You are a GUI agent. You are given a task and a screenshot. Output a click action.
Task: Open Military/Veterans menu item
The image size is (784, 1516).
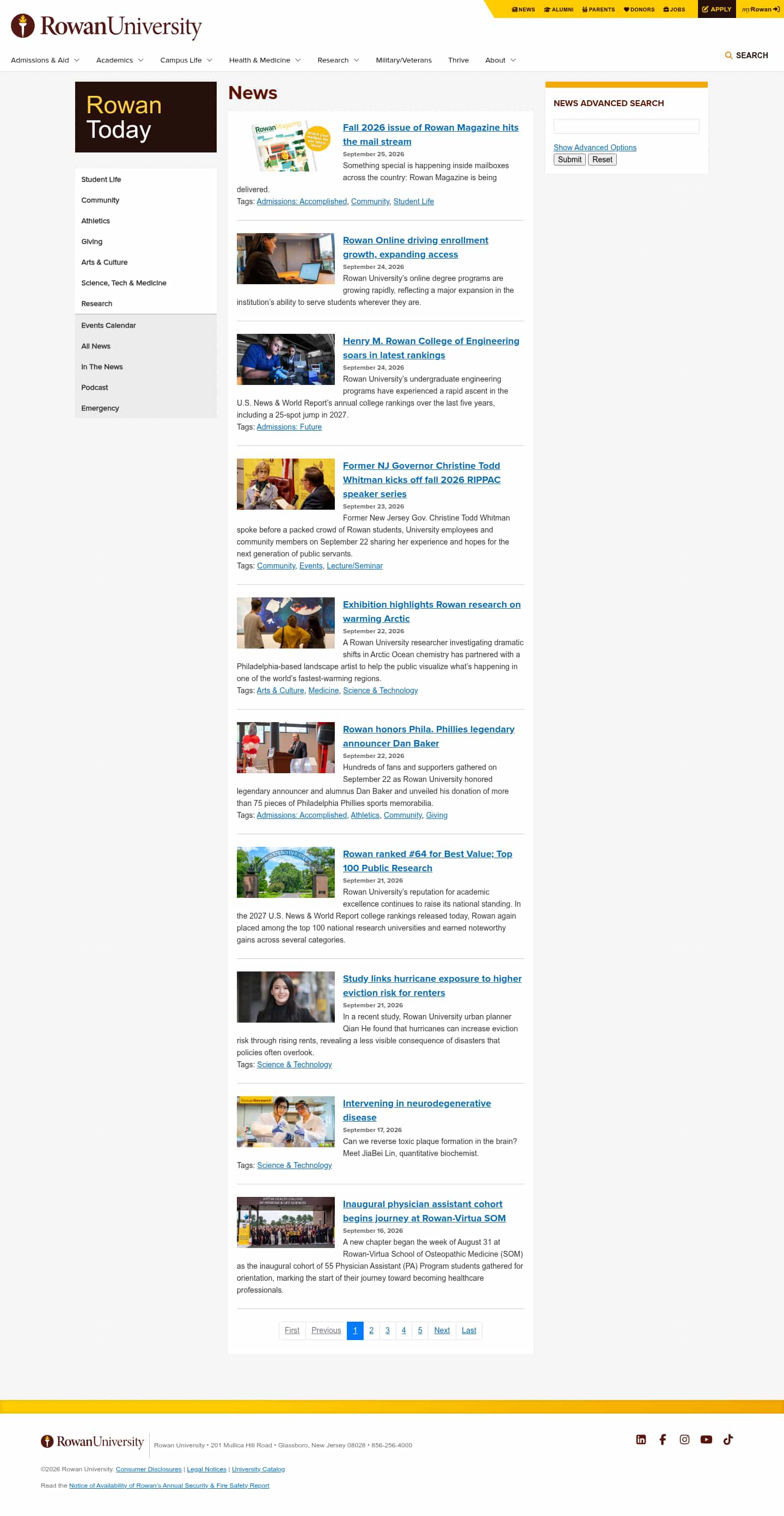[x=404, y=60]
